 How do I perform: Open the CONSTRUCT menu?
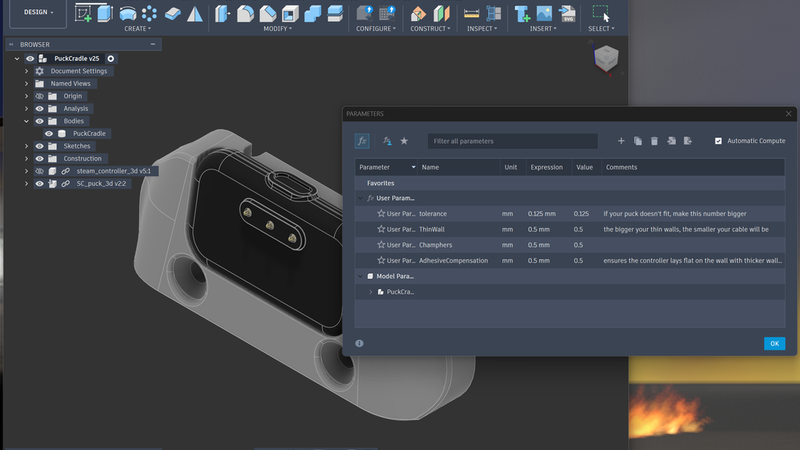[431, 29]
